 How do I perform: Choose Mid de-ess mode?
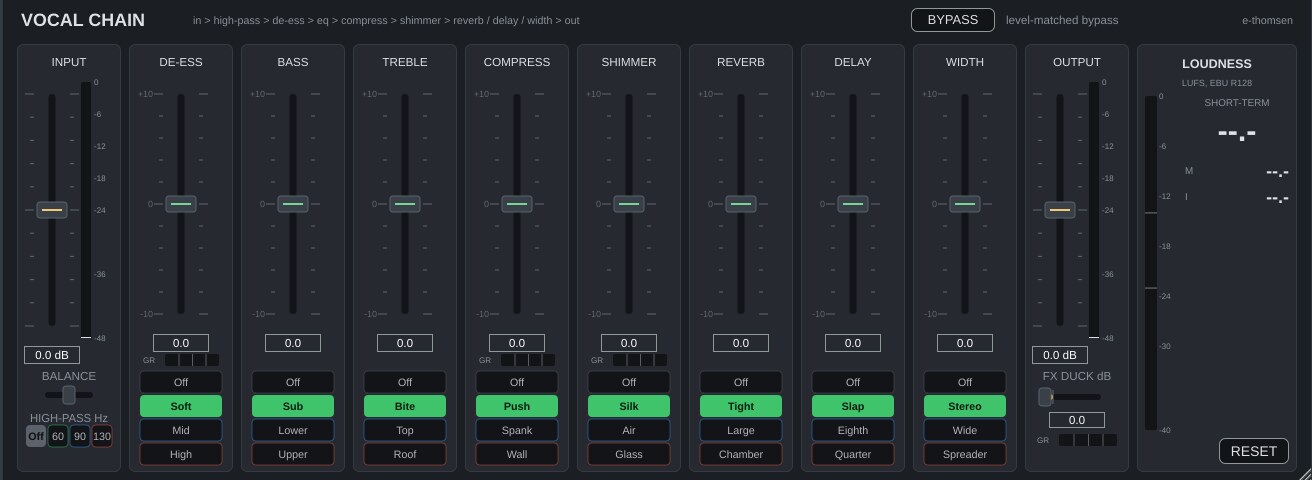coord(181,430)
